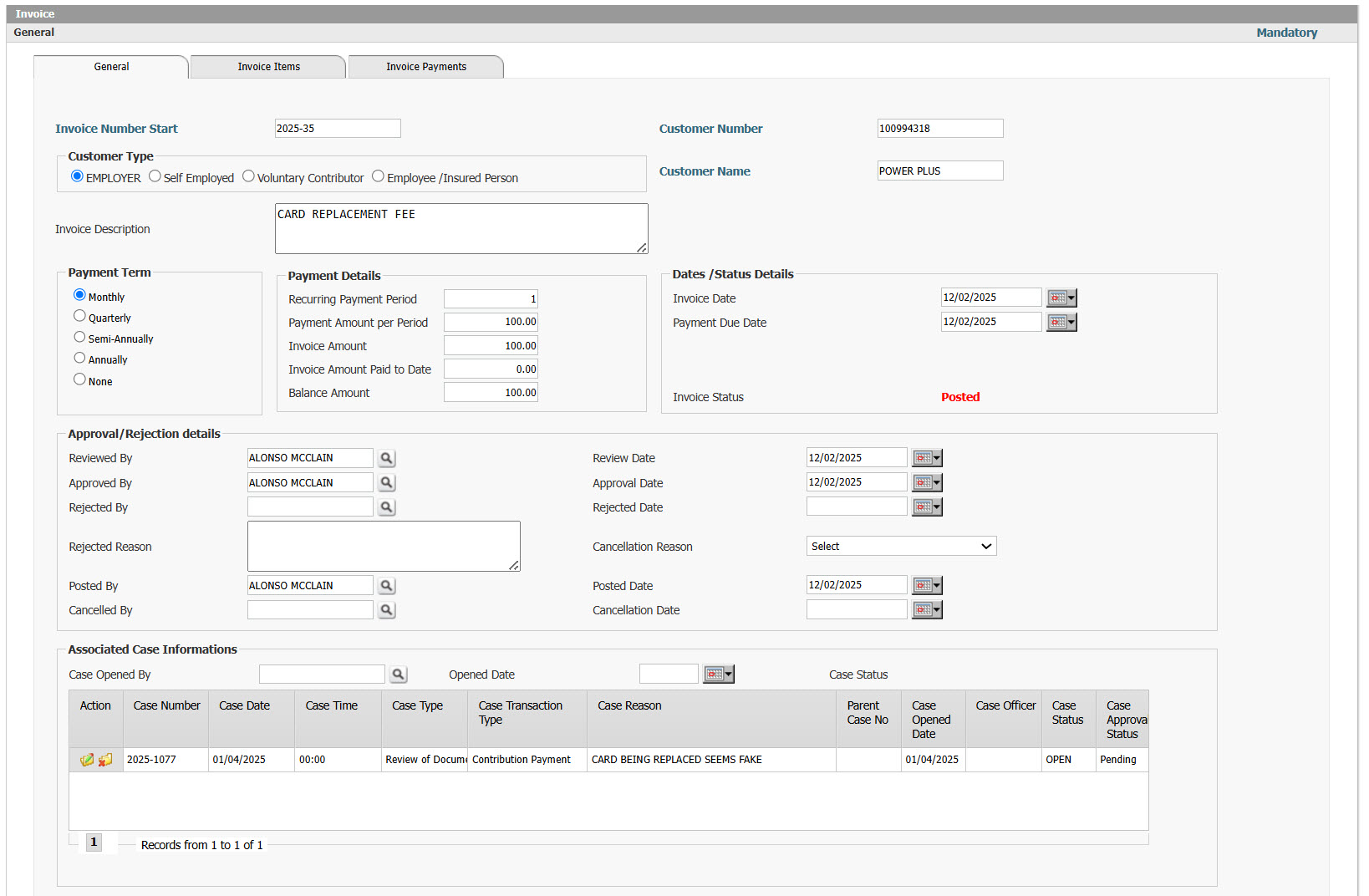Open Approved By lookup search icon
Screen dimensions: 1369x896
point(386,482)
